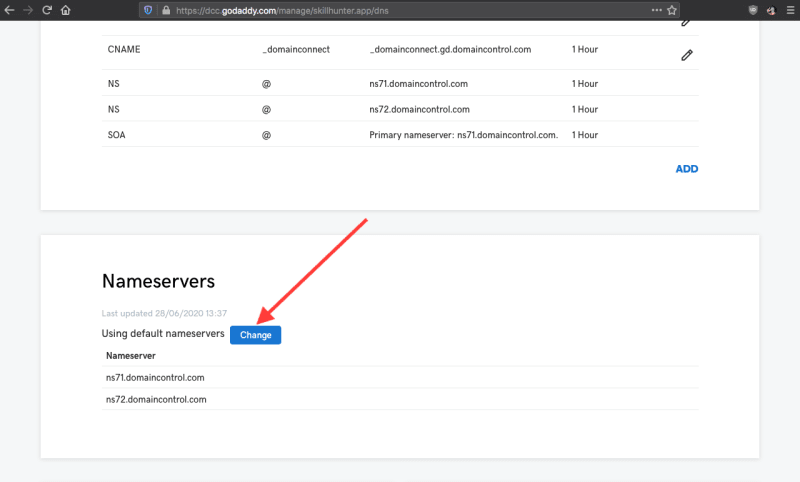Image resolution: width=800 pixels, height=482 pixels.
Task: Select ns72.domaincontrol.com in NS record row
Action: (419, 109)
